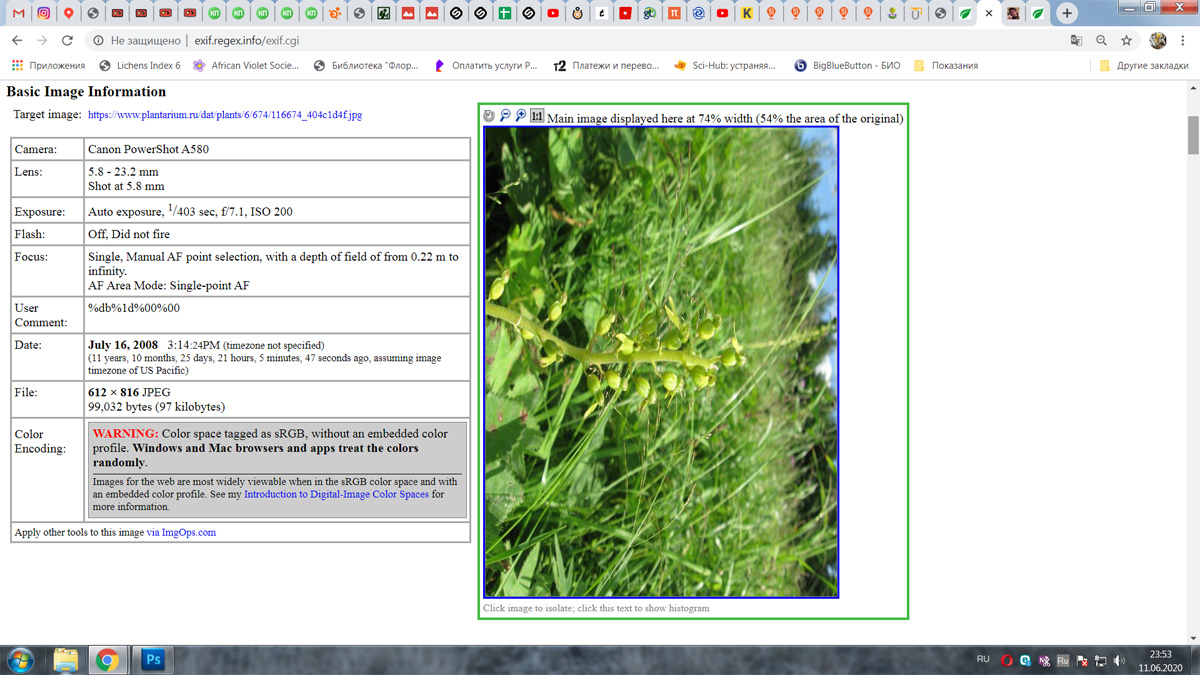
Task: Open the Другие закладки bookmarks folder
Action: 1144,66
